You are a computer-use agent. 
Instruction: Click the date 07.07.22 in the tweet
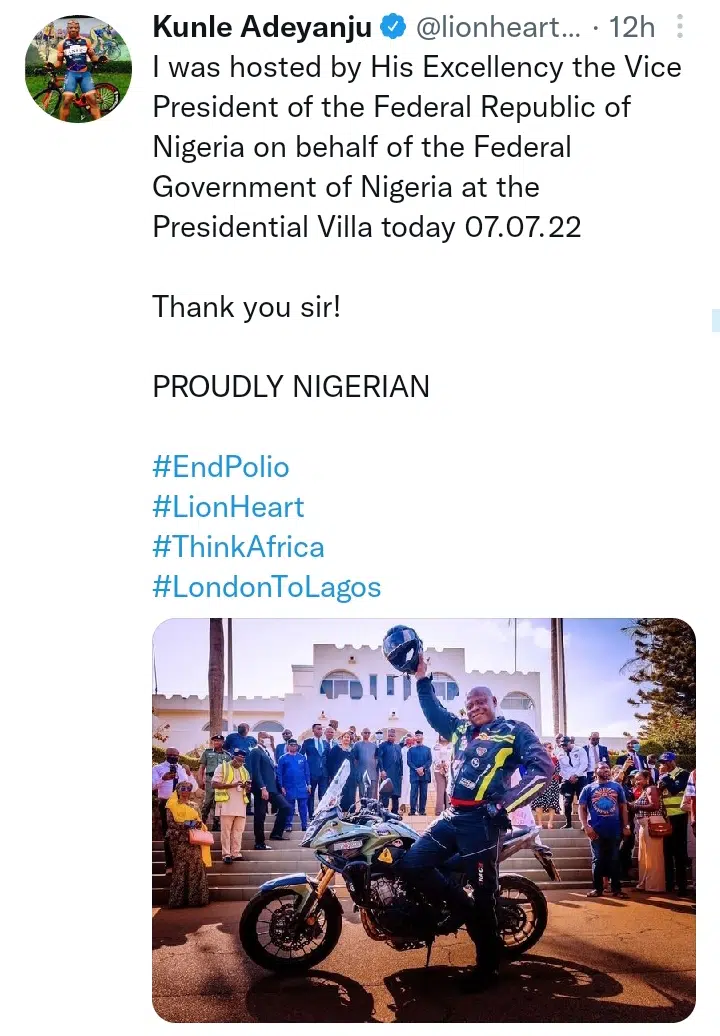coord(523,227)
